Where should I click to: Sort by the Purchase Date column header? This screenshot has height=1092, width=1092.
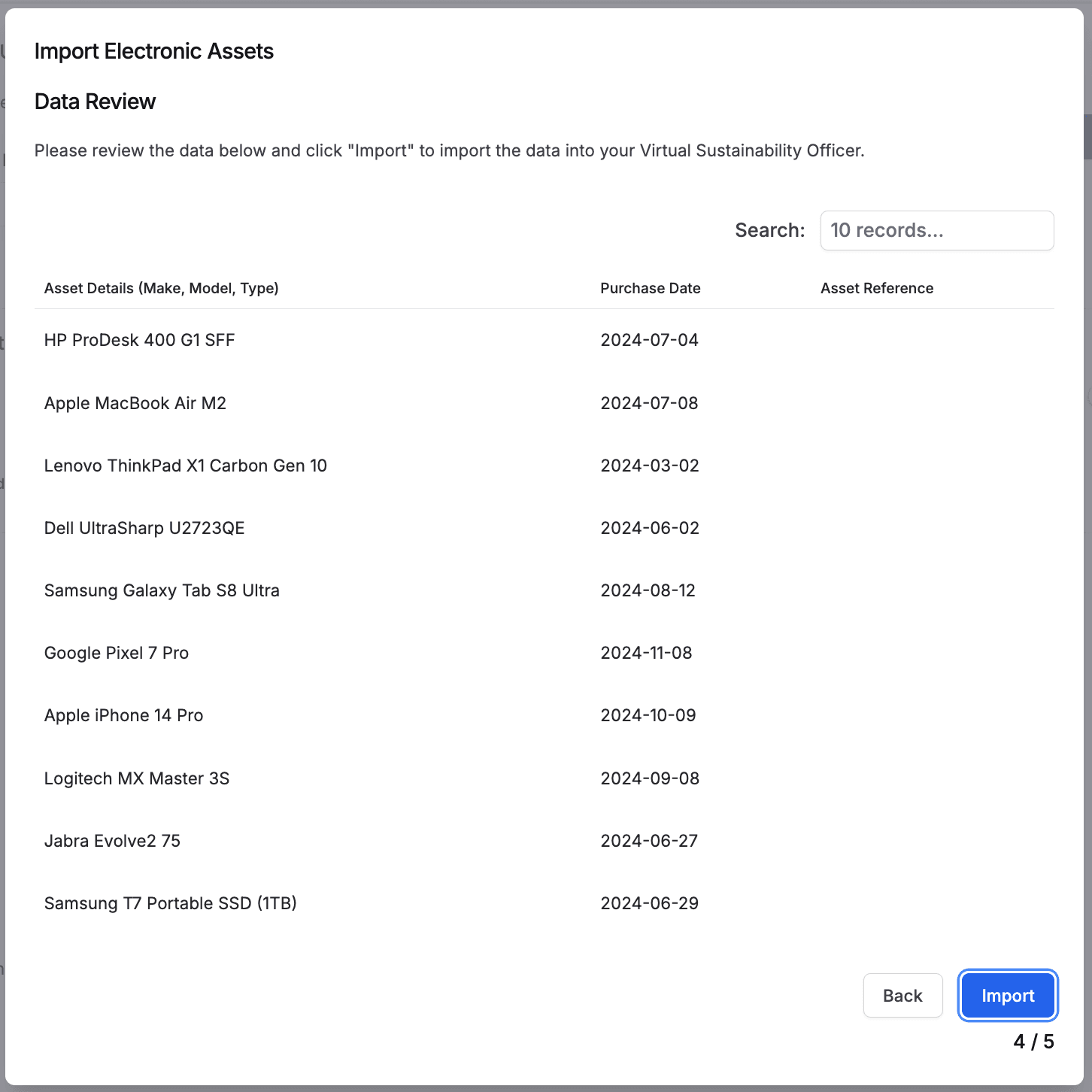(650, 288)
